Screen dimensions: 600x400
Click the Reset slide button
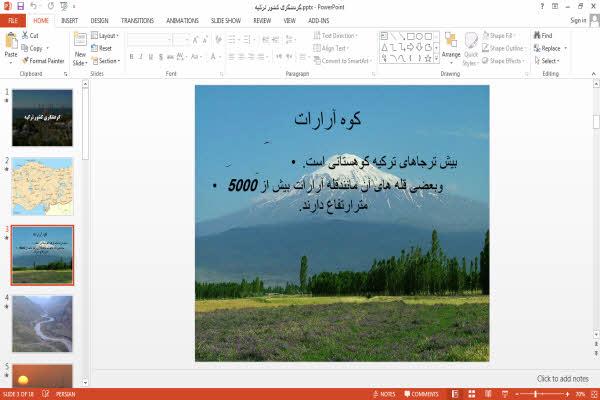pyautogui.click(x=102, y=48)
